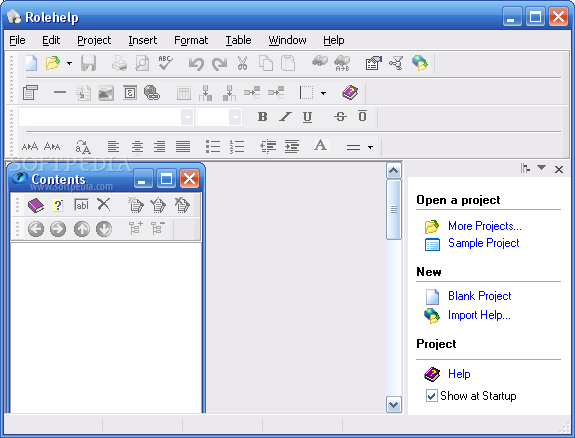Toggle bulleted list
The image size is (575, 438).
(213, 146)
